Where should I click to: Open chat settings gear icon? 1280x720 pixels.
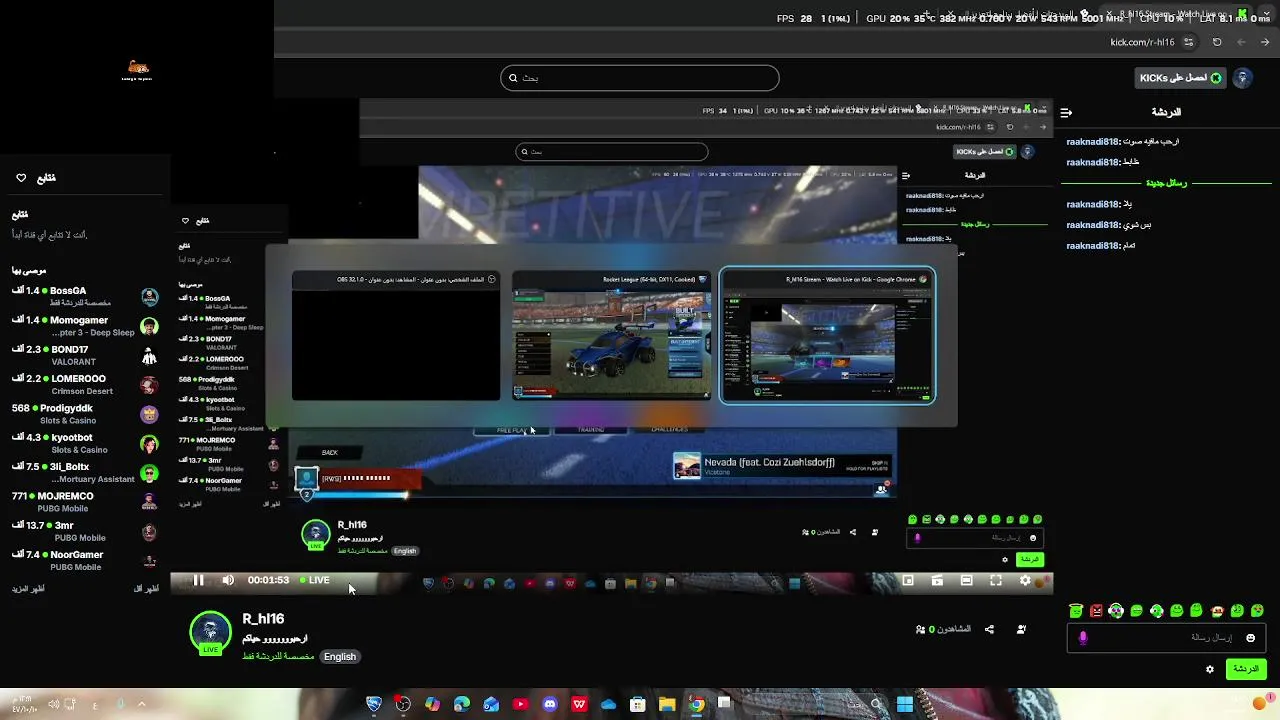1210,669
